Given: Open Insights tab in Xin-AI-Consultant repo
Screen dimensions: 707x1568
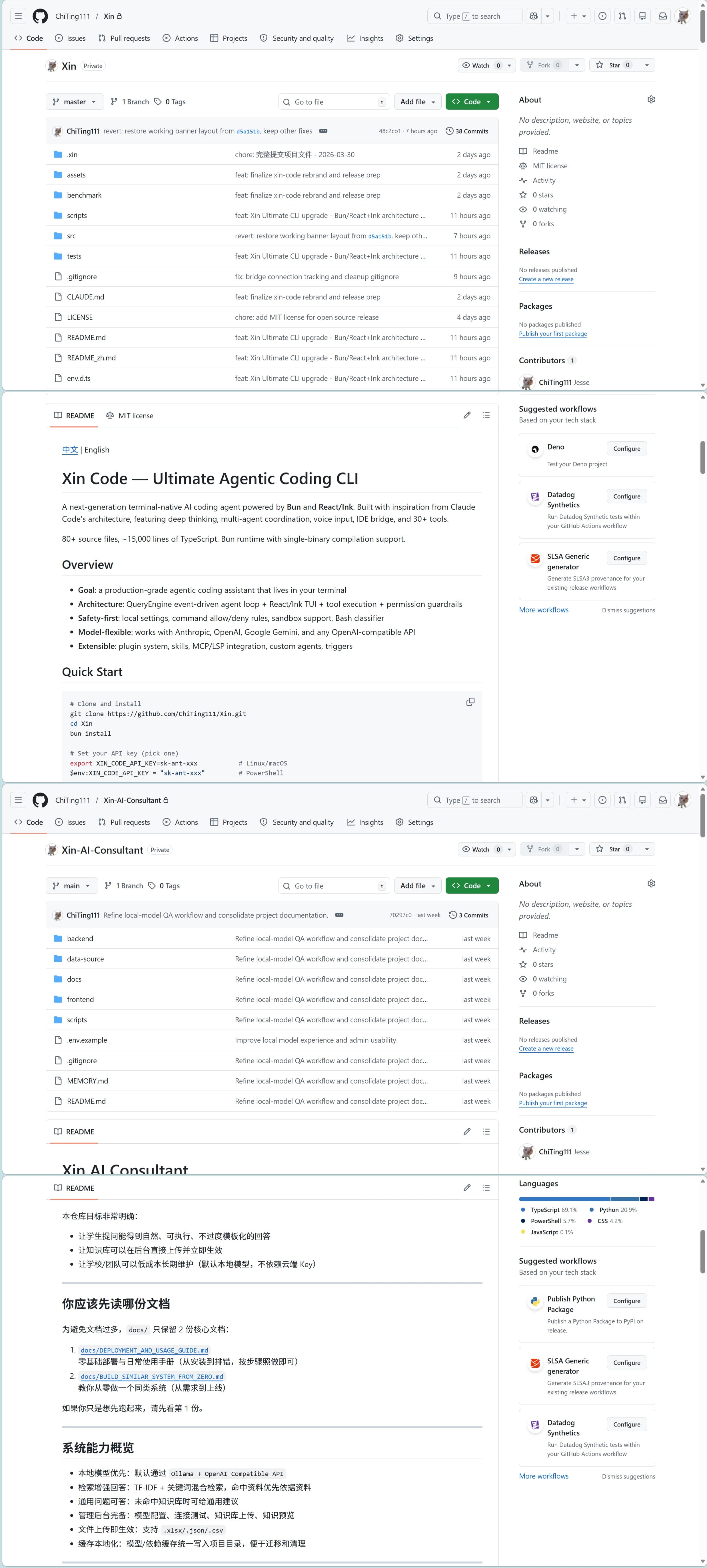Looking at the screenshot, I should click(x=365, y=822).
